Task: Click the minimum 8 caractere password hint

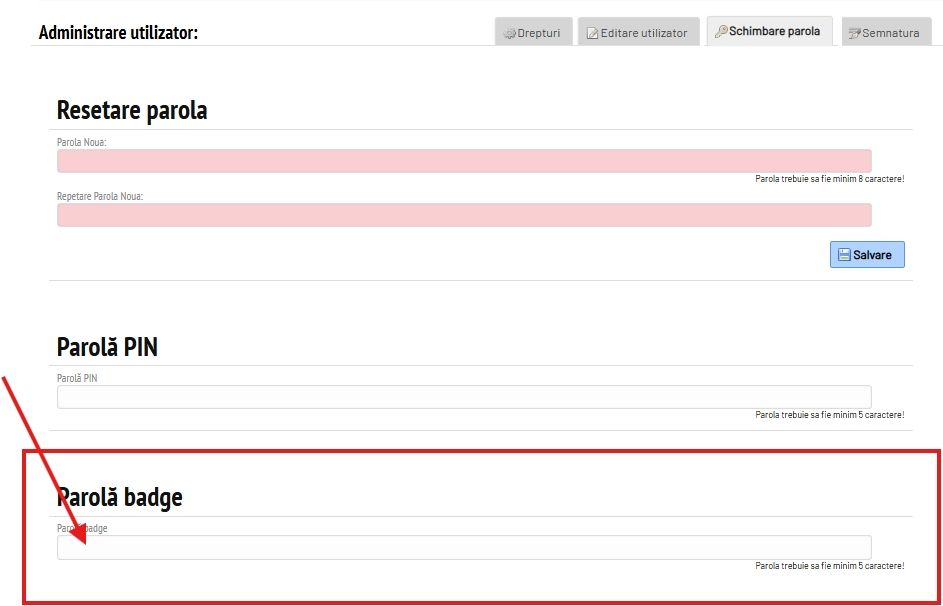Action: (829, 179)
